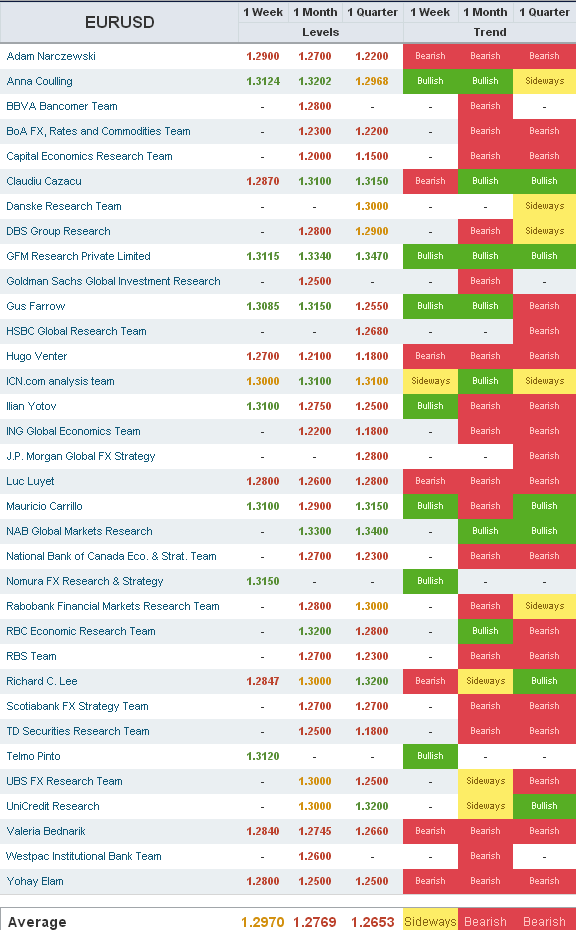This screenshot has height=930, width=576.
Task: Open Adam Narczewski forecaster link
Action: 51,56
